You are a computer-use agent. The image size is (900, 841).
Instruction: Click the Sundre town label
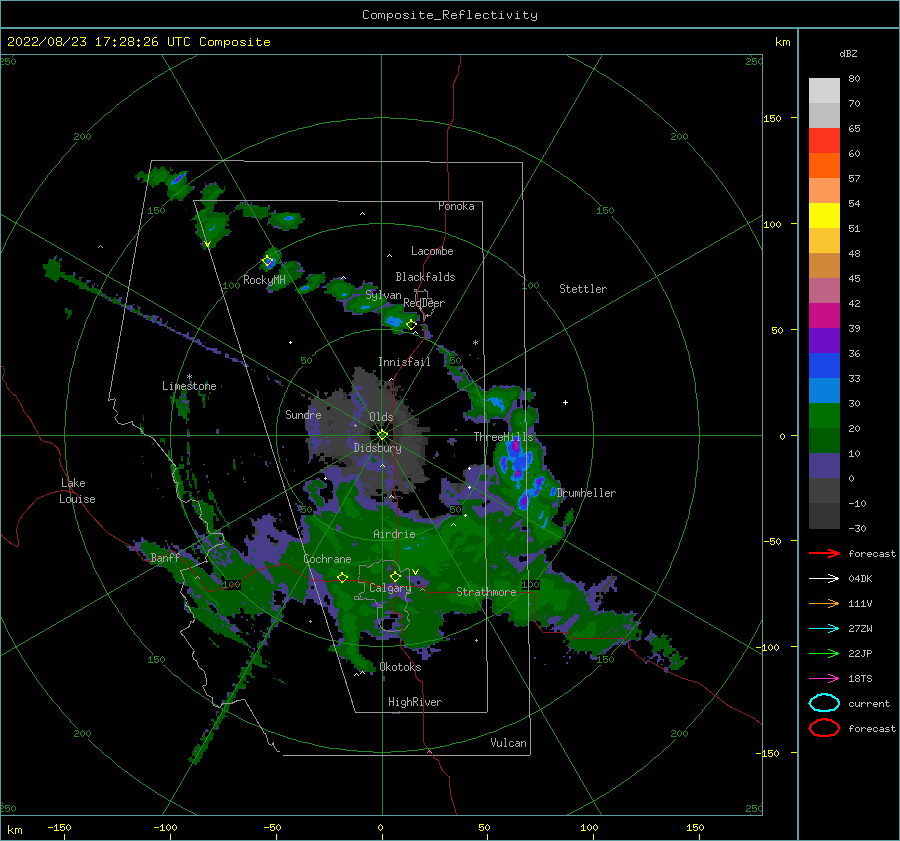click(303, 414)
